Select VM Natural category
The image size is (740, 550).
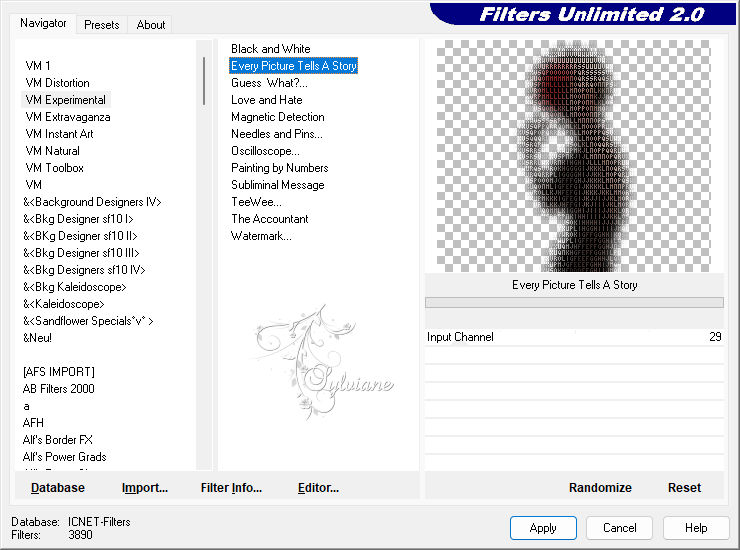tap(52, 151)
